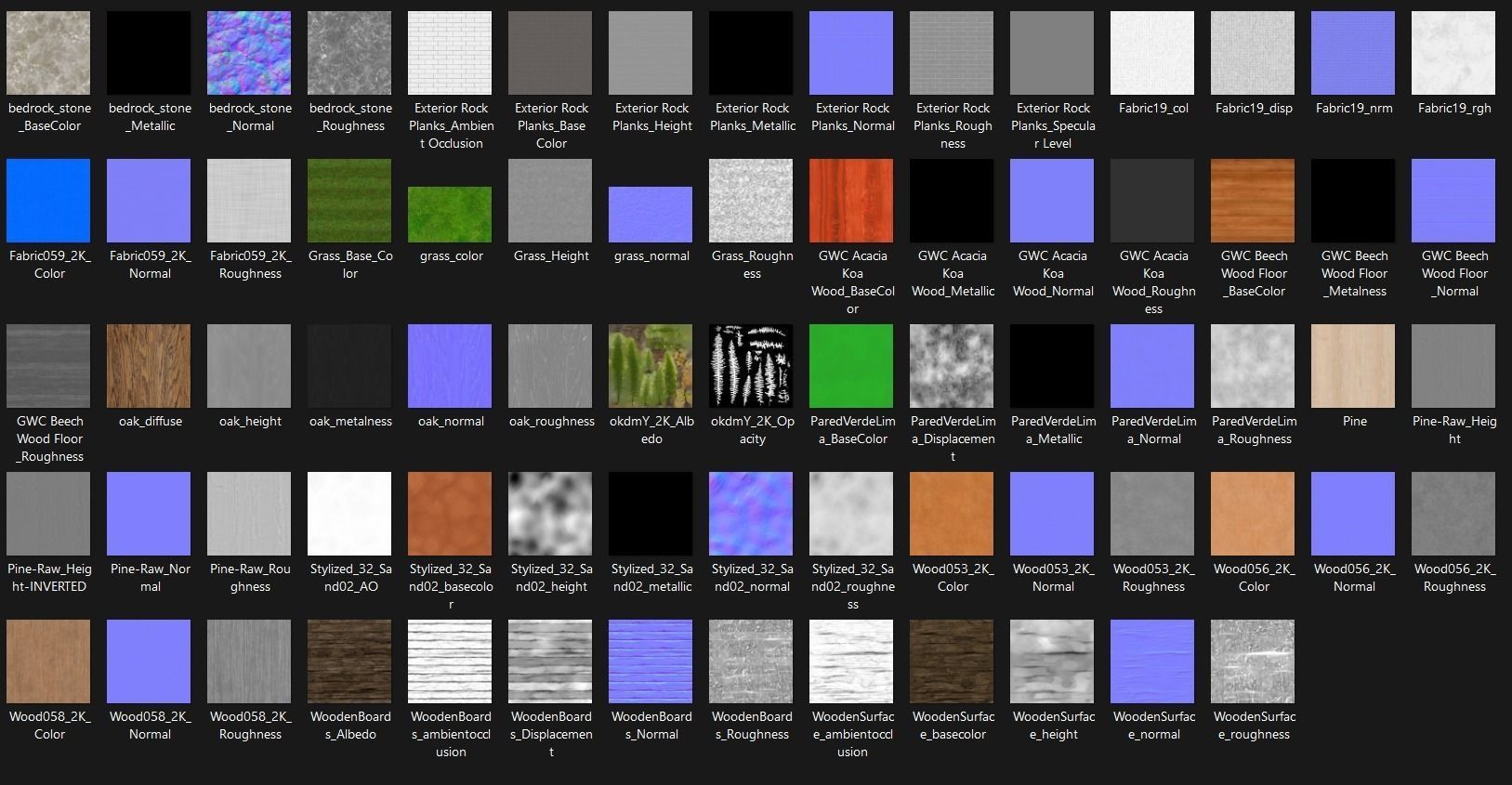Select Exterior Rock Planks_Ambient Occlusion thumbnail

click(450, 53)
